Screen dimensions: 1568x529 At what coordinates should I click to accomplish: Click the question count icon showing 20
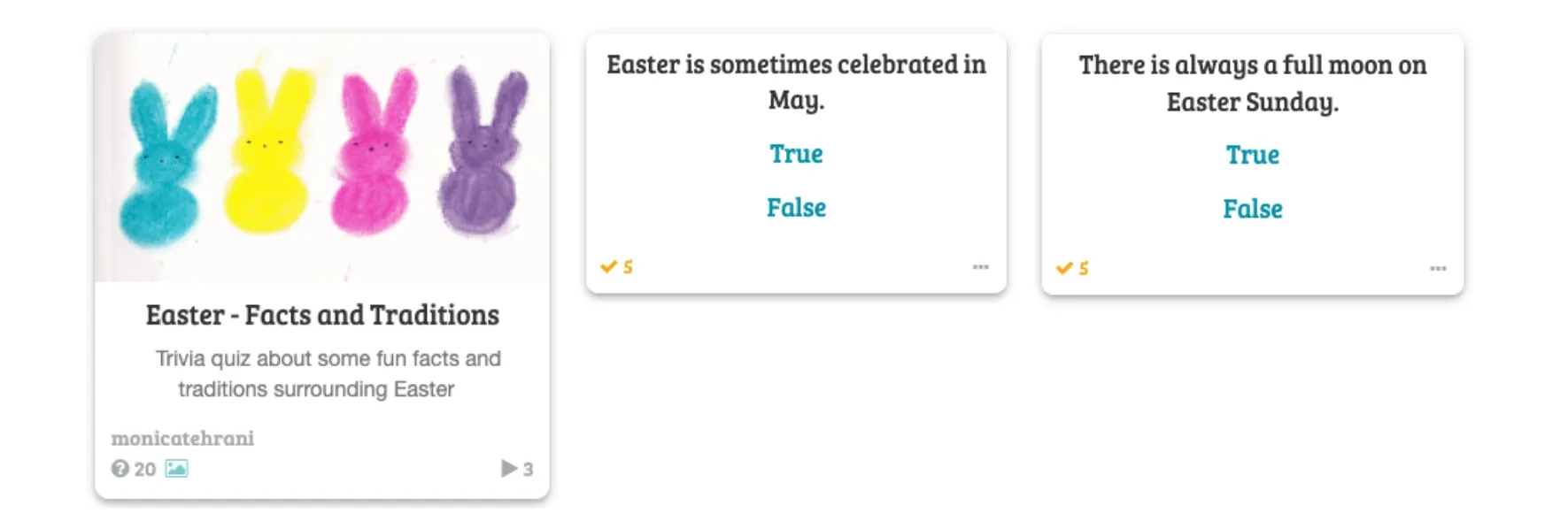coord(120,469)
